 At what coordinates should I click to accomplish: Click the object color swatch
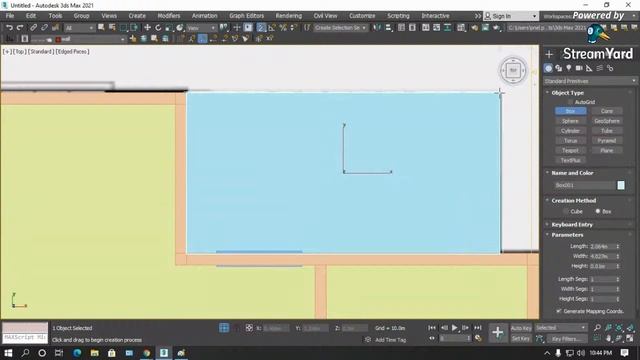click(x=621, y=185)
